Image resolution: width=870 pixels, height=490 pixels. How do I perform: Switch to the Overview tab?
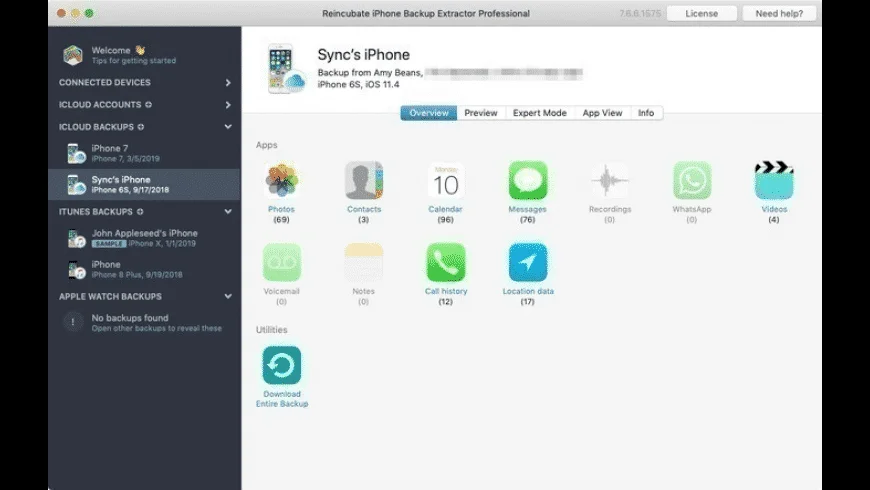(428, 113)
